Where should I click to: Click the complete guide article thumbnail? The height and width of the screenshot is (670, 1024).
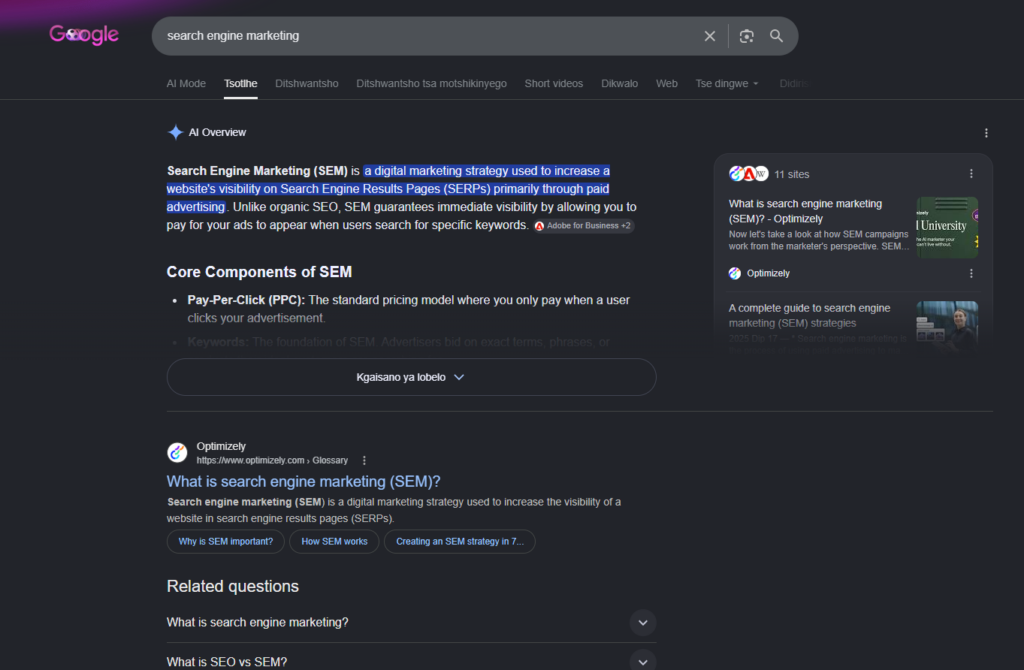point(947,327)
